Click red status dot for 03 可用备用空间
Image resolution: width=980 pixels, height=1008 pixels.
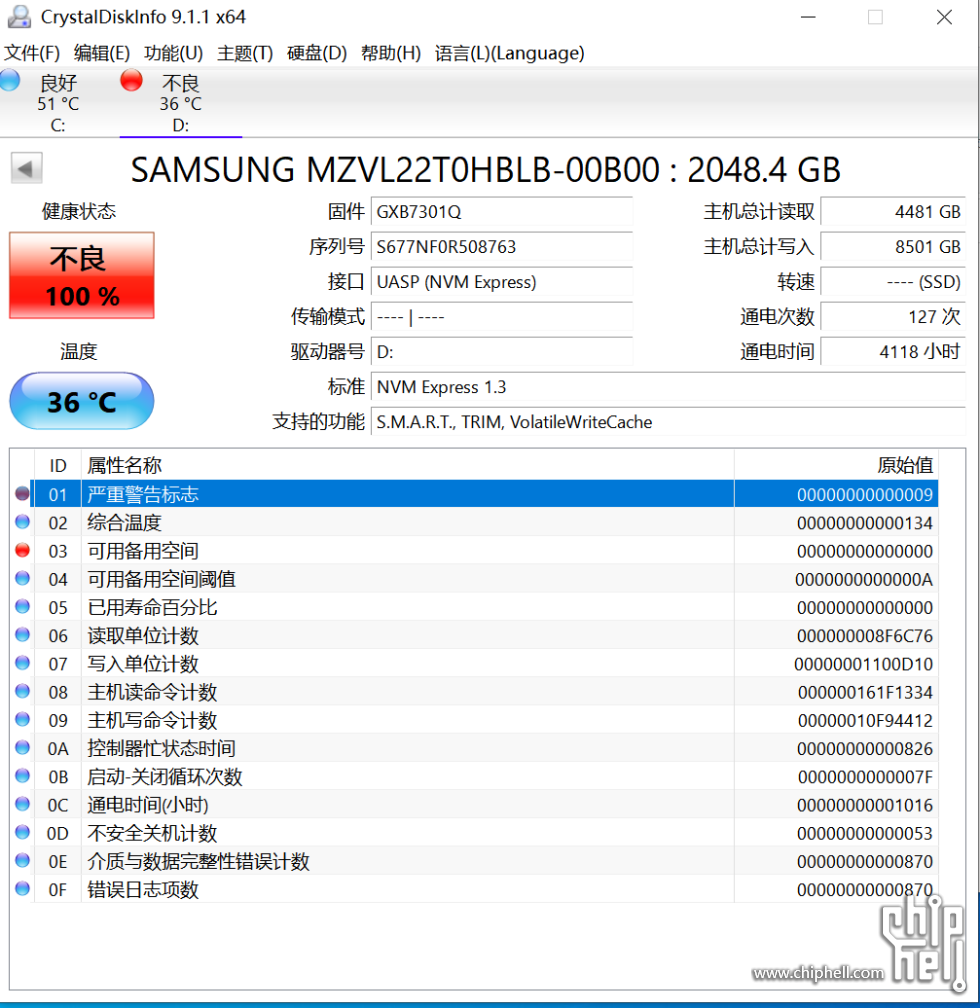[x=23, y=550]
